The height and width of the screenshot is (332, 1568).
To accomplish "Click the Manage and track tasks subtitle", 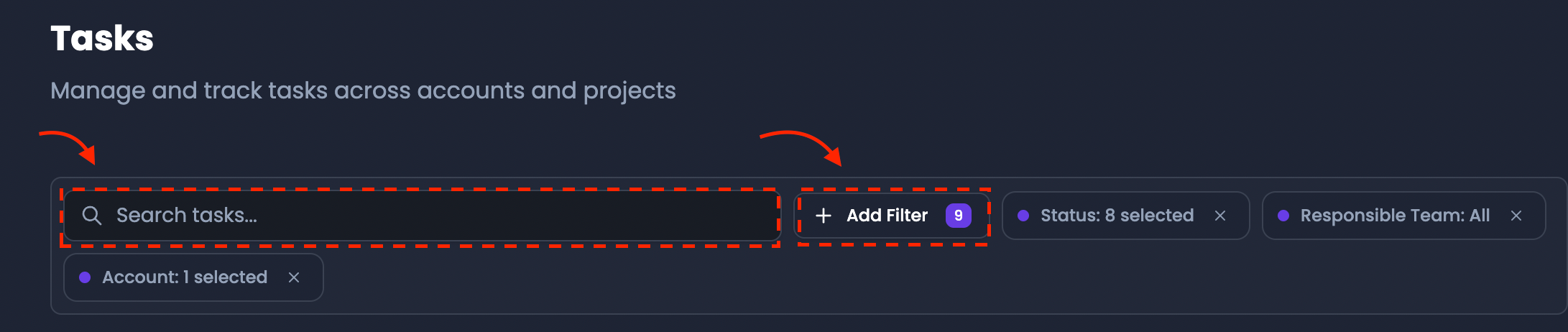I will [x=363, y=91].
